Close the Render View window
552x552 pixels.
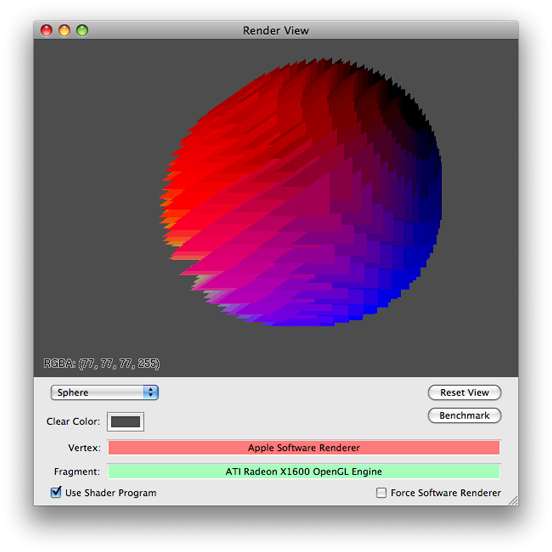(x=46, y=30)
